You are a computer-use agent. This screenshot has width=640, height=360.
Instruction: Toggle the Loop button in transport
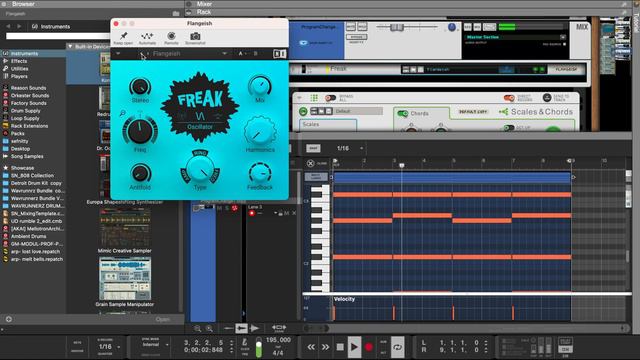pyautogui.click(x=398, y=347)
